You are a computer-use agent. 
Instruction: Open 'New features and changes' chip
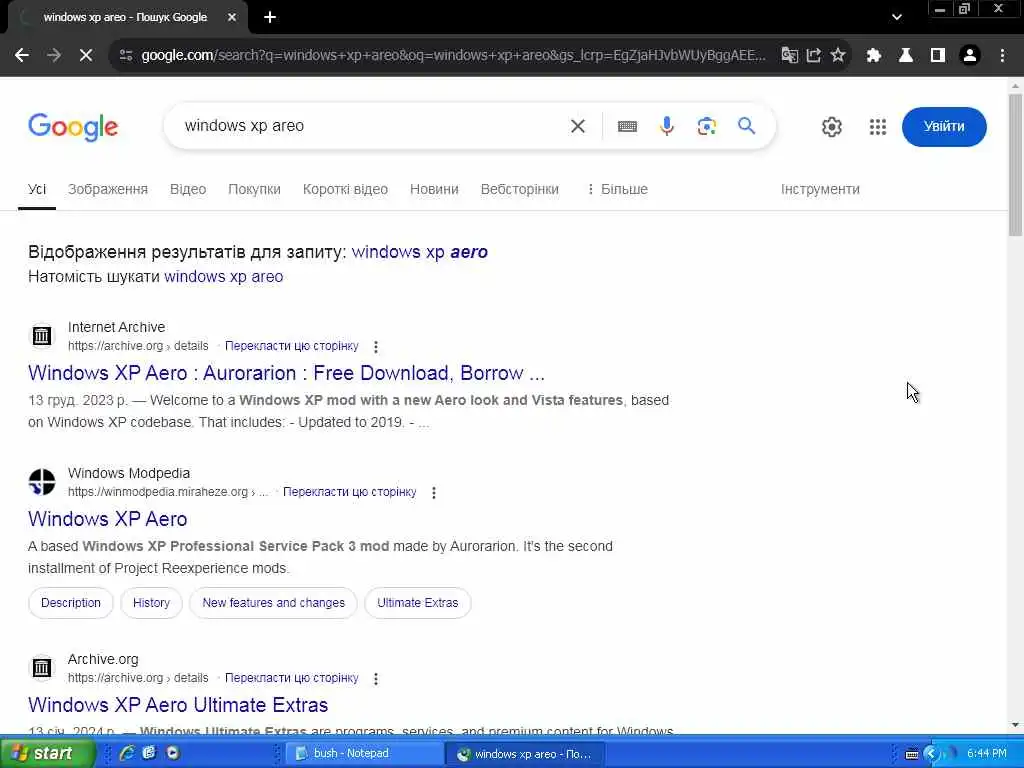point(273,603)
